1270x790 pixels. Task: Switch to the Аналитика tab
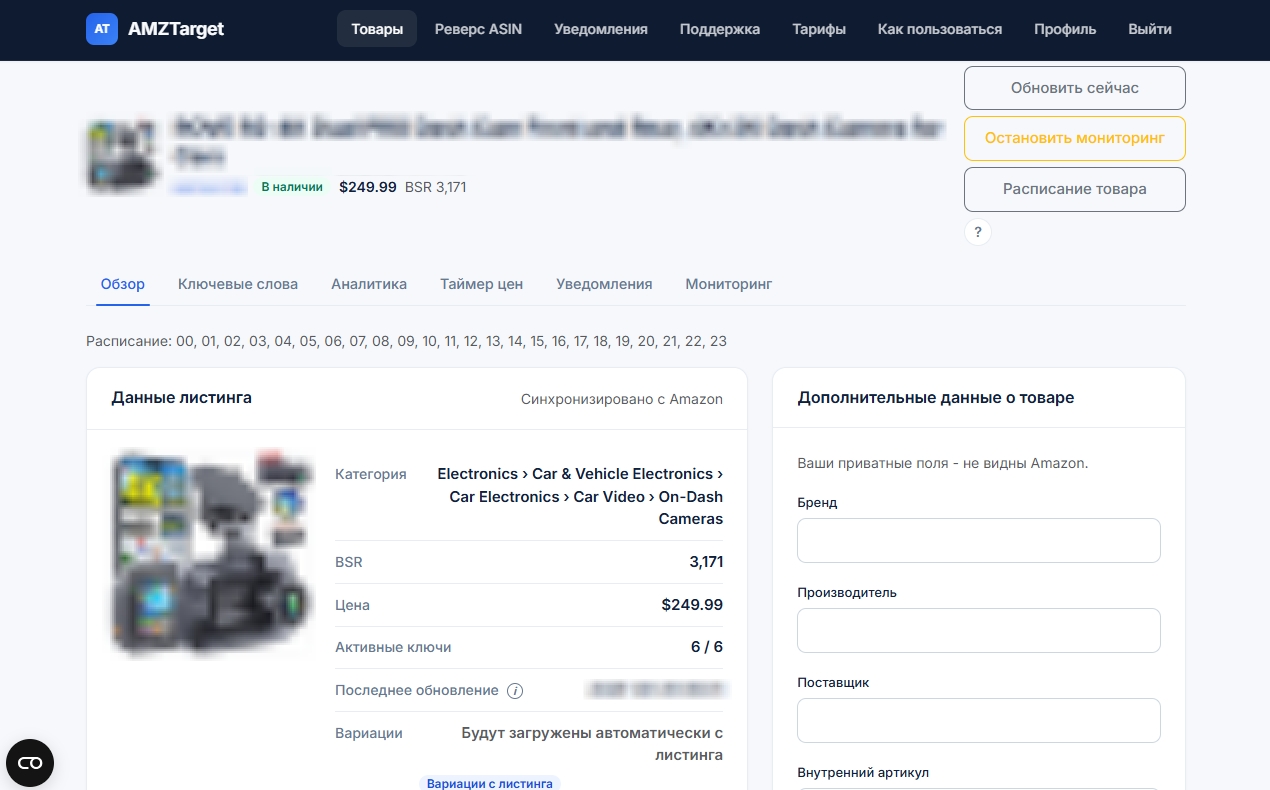tap(369, 284)
